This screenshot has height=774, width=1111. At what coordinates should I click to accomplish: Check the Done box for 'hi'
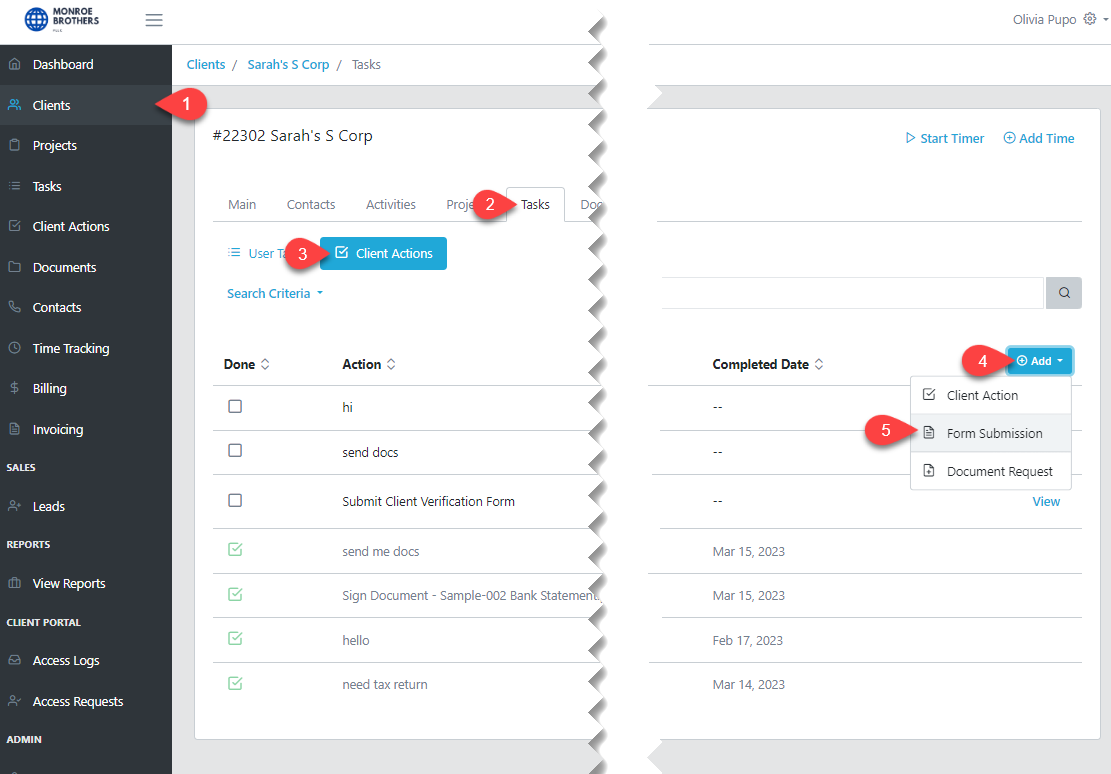pyautogui.click(x=234, y=406)
